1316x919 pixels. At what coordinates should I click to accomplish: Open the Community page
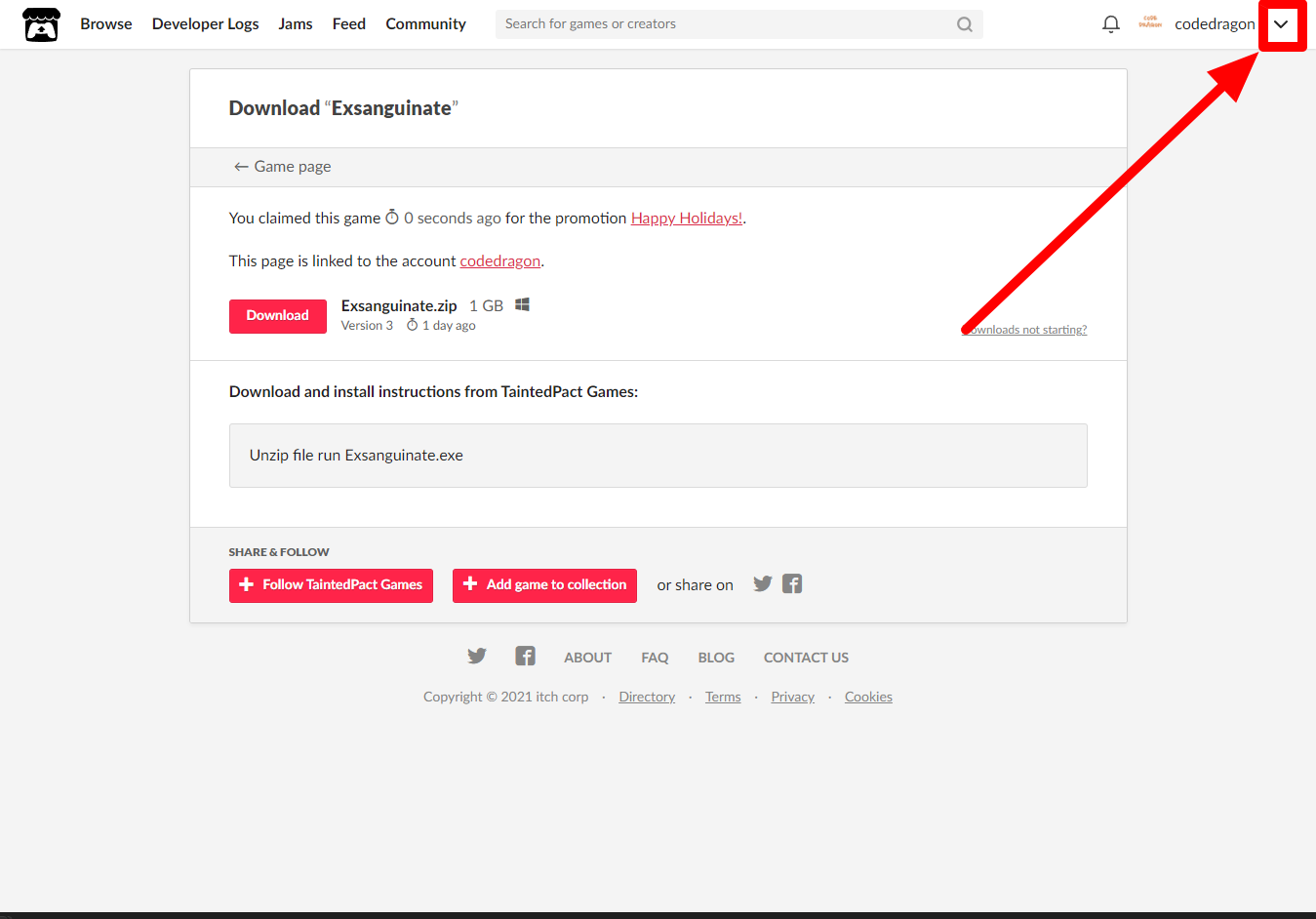425,24
